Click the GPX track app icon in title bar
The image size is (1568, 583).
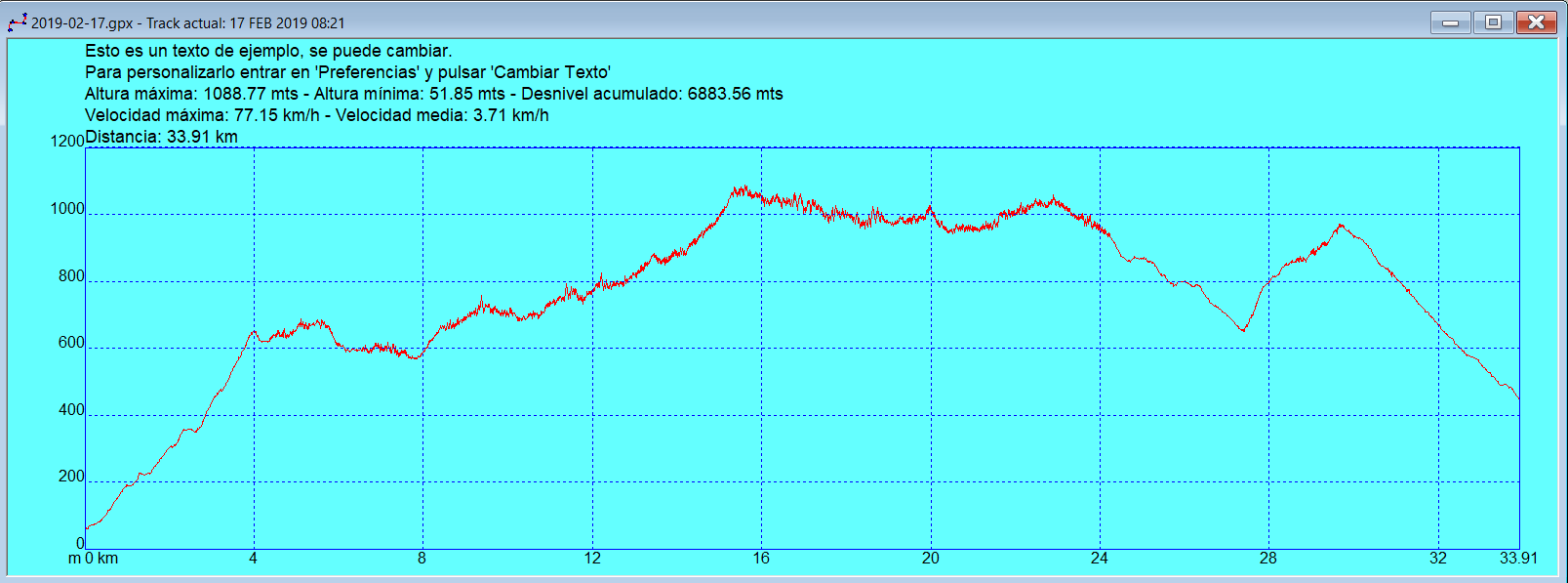tap(18, 22)
